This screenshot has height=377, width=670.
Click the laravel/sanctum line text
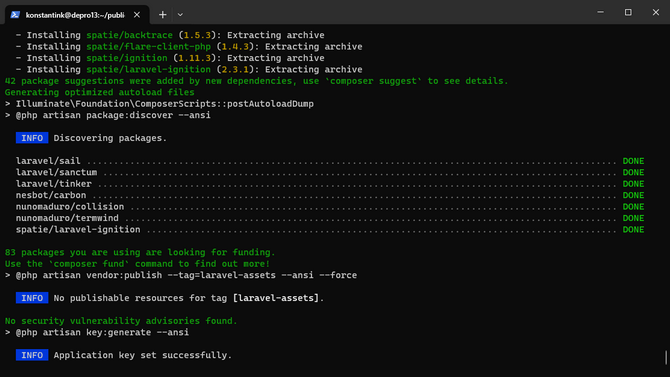pyautogui.click(x=56, y=173)
